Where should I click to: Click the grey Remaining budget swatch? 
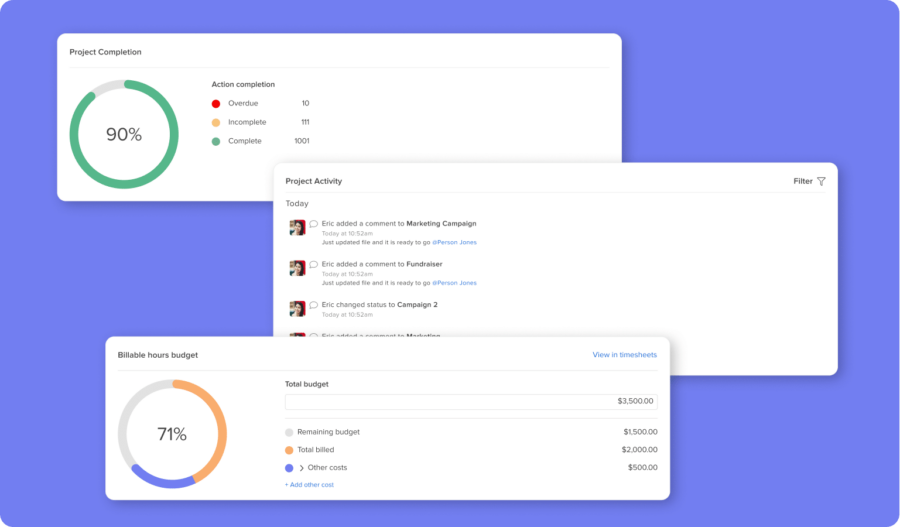[x=290, y=432]
